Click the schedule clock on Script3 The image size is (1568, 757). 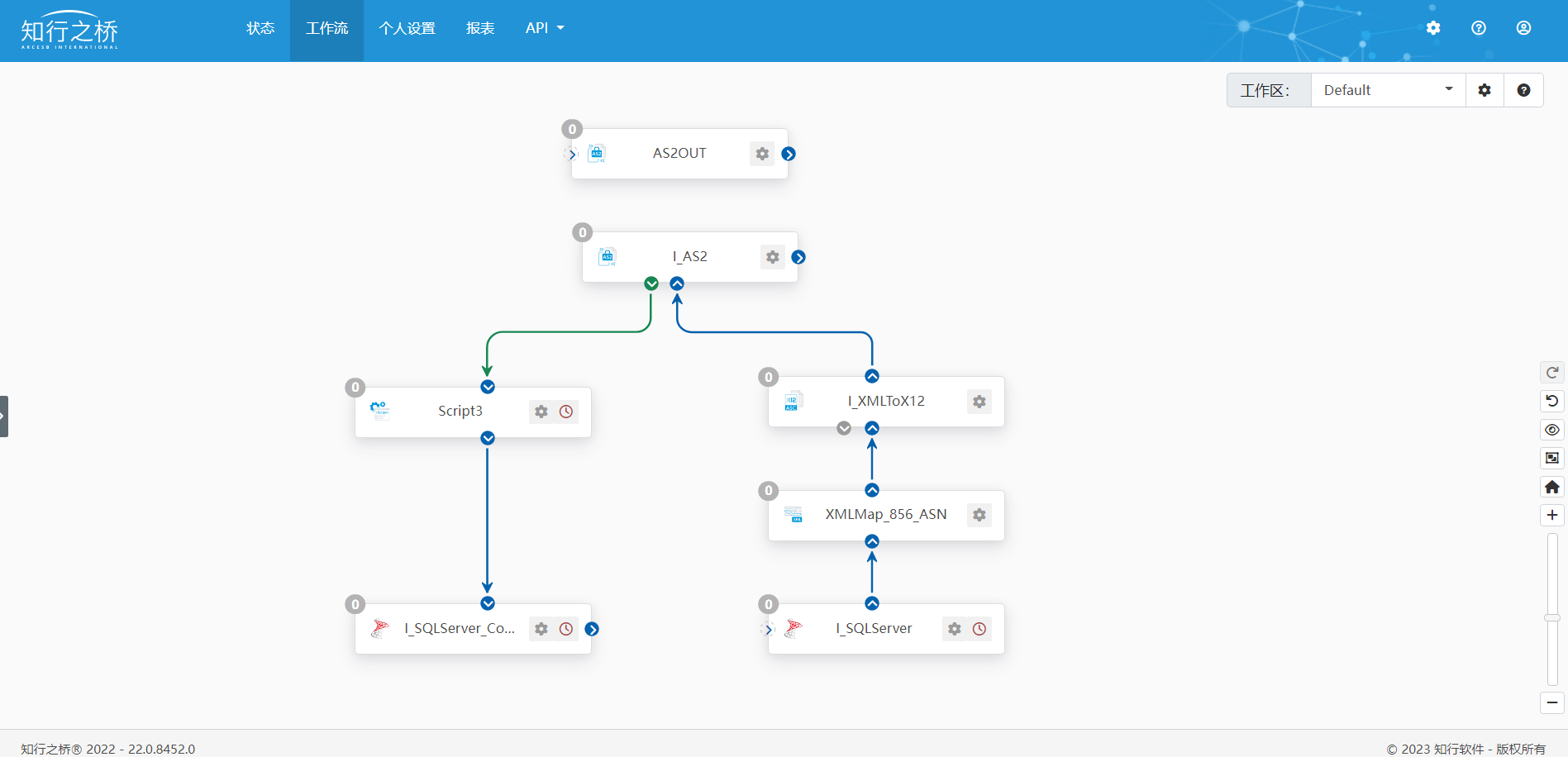(566, 412)
